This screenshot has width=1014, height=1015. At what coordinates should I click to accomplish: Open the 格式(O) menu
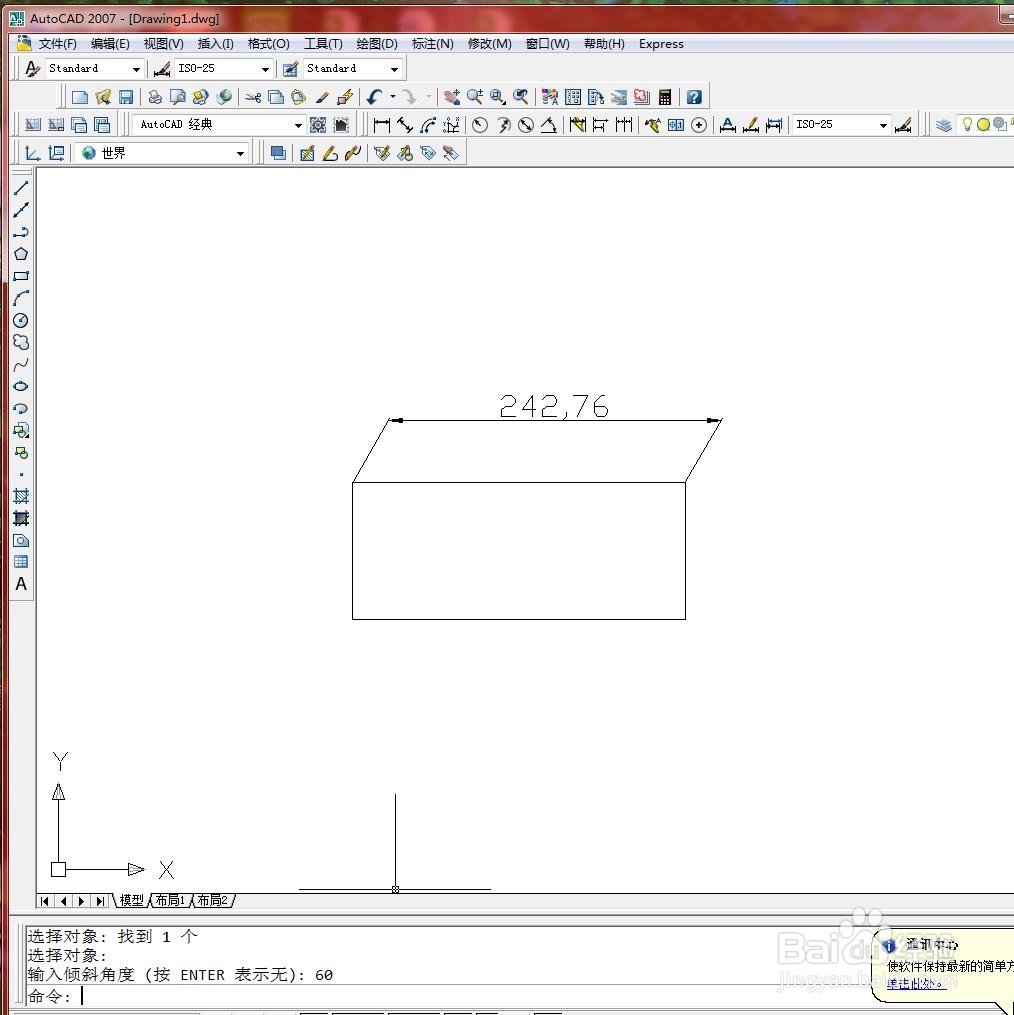(269, 44)
